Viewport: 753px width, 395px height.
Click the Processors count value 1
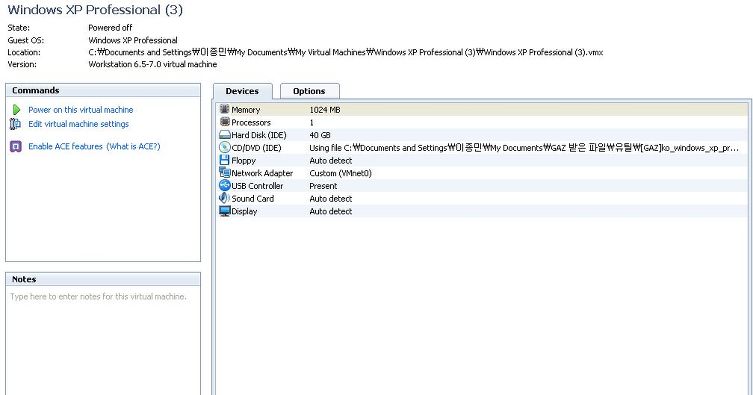[312, 122]
